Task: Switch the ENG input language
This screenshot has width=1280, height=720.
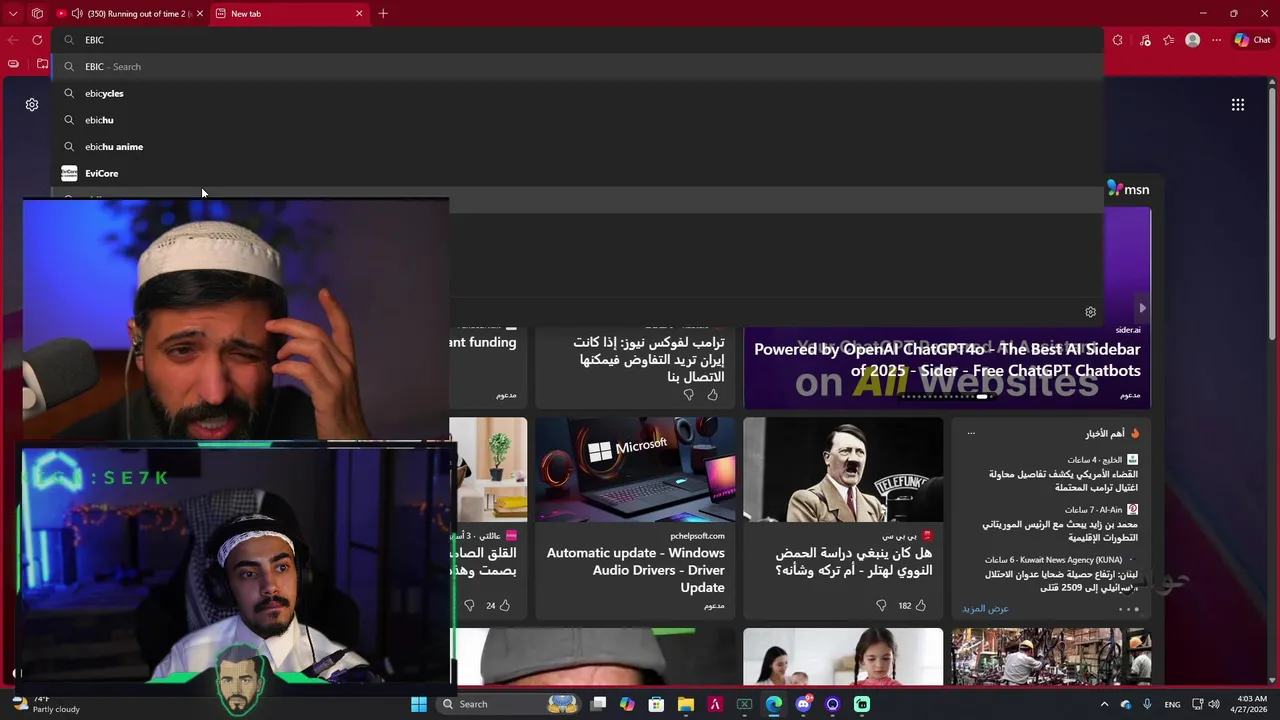Action: (1172, 704)
